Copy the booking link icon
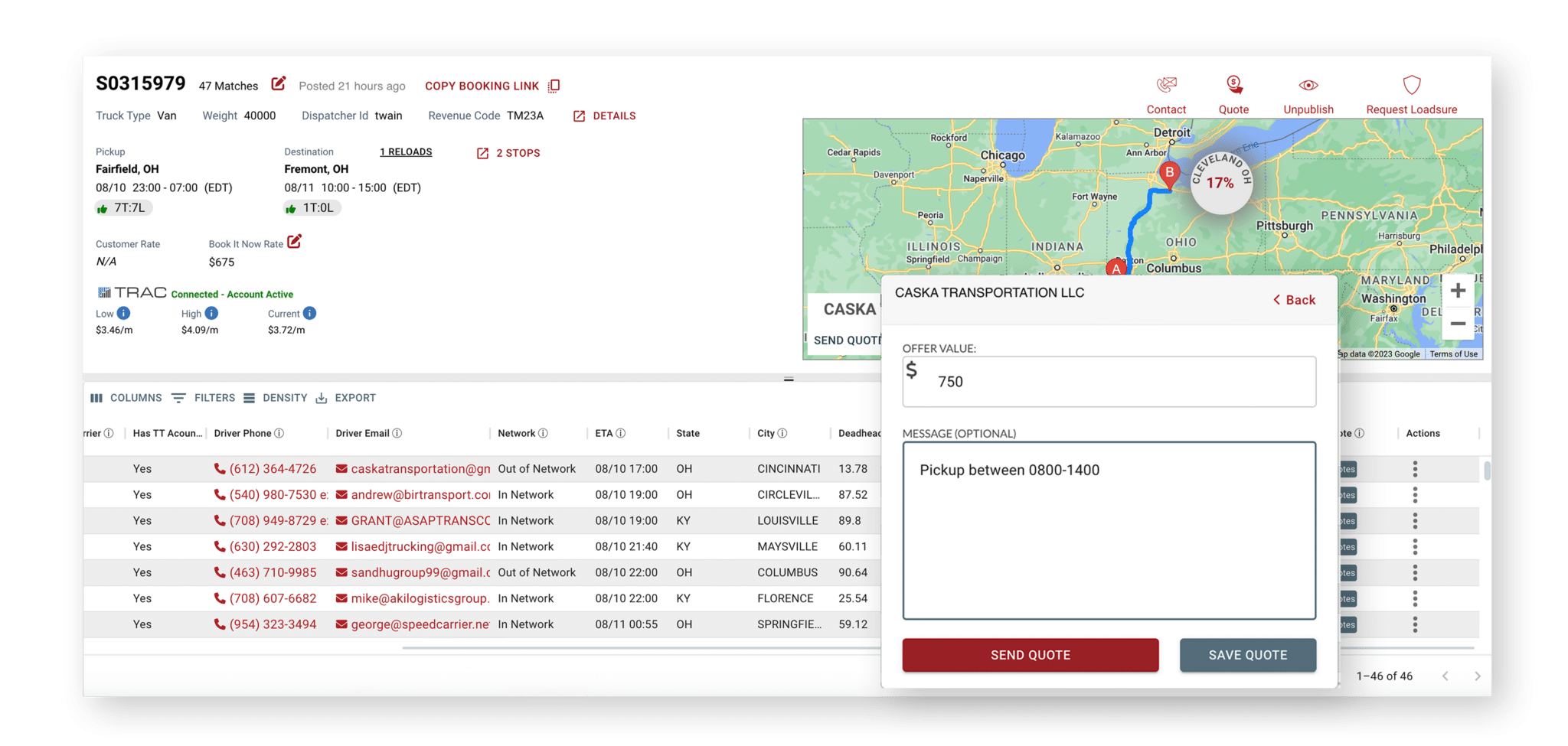Screen dimensions: 1568x746 tap(554, 85)
